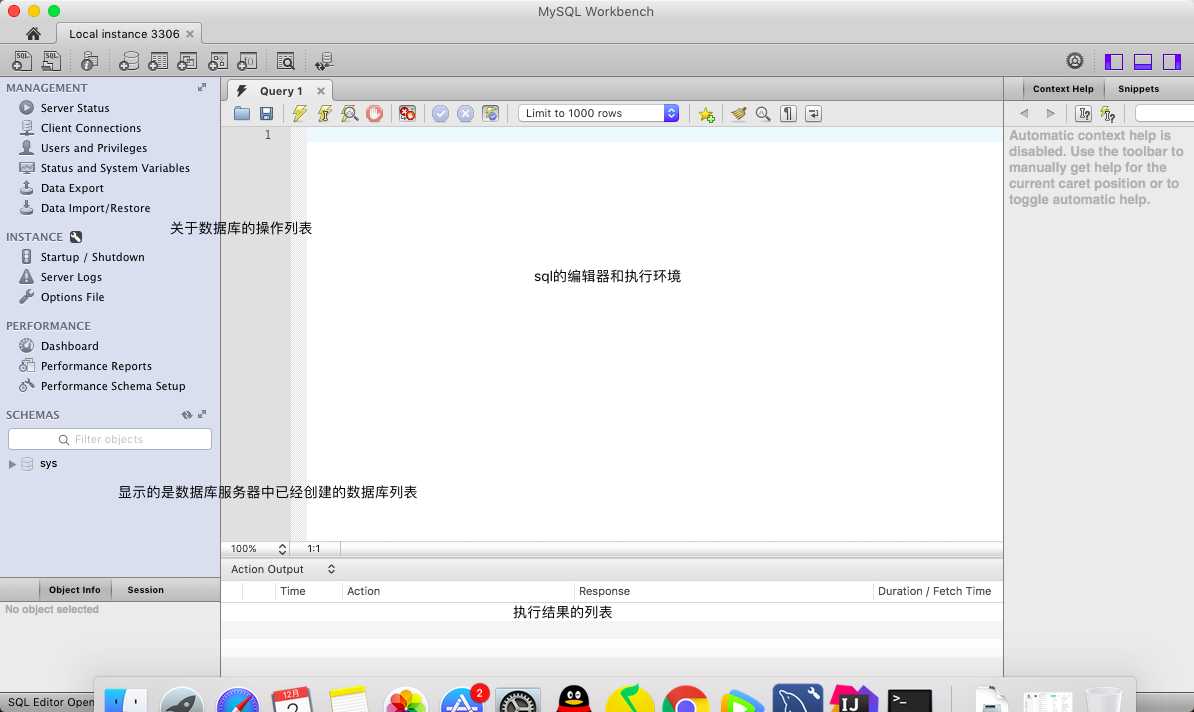Toggle word wrap icon
Screen dimensions: 1194x712
[x=813, y=113]
